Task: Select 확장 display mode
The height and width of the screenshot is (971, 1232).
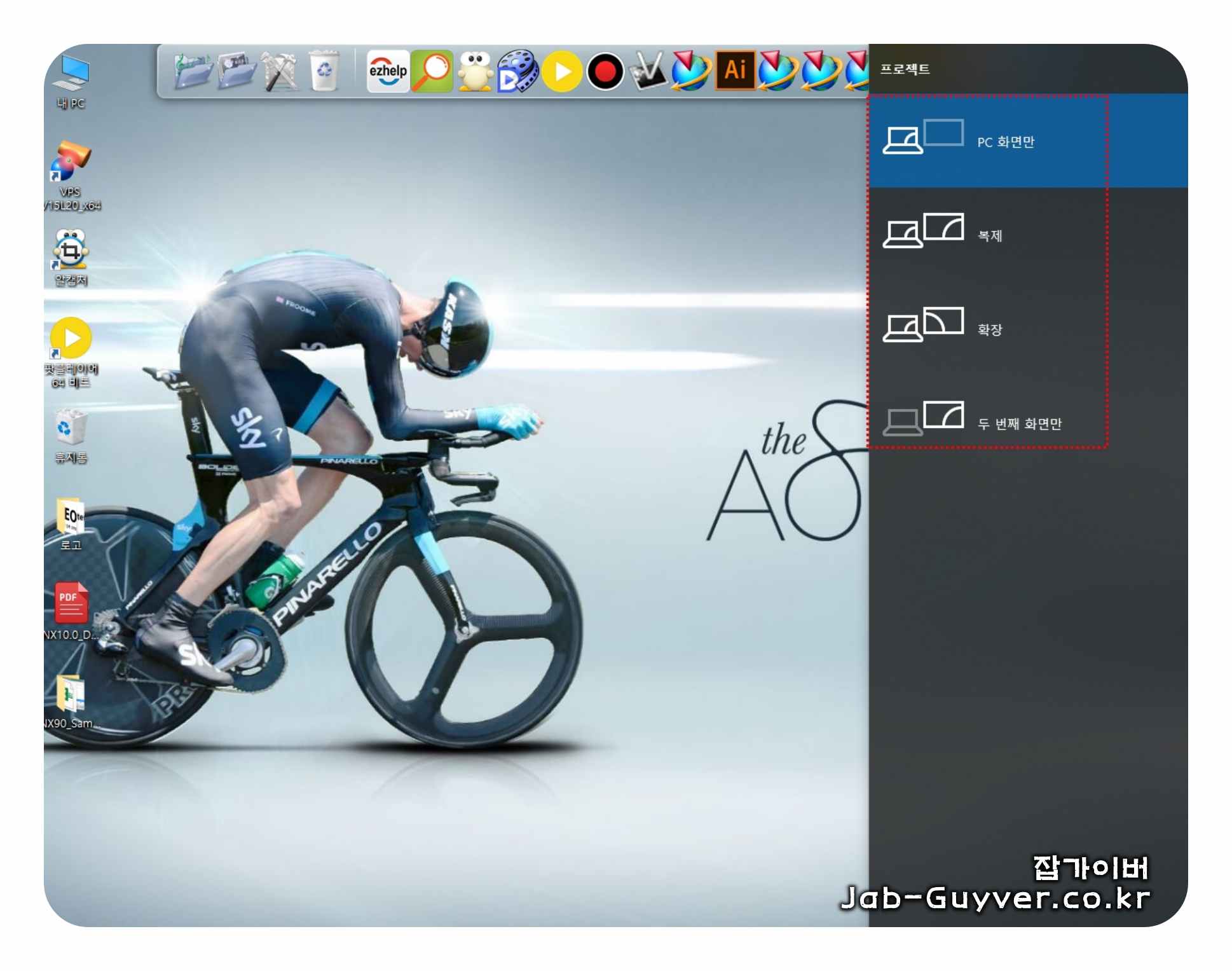Action: pyautogui.click(x=989, y=329)
